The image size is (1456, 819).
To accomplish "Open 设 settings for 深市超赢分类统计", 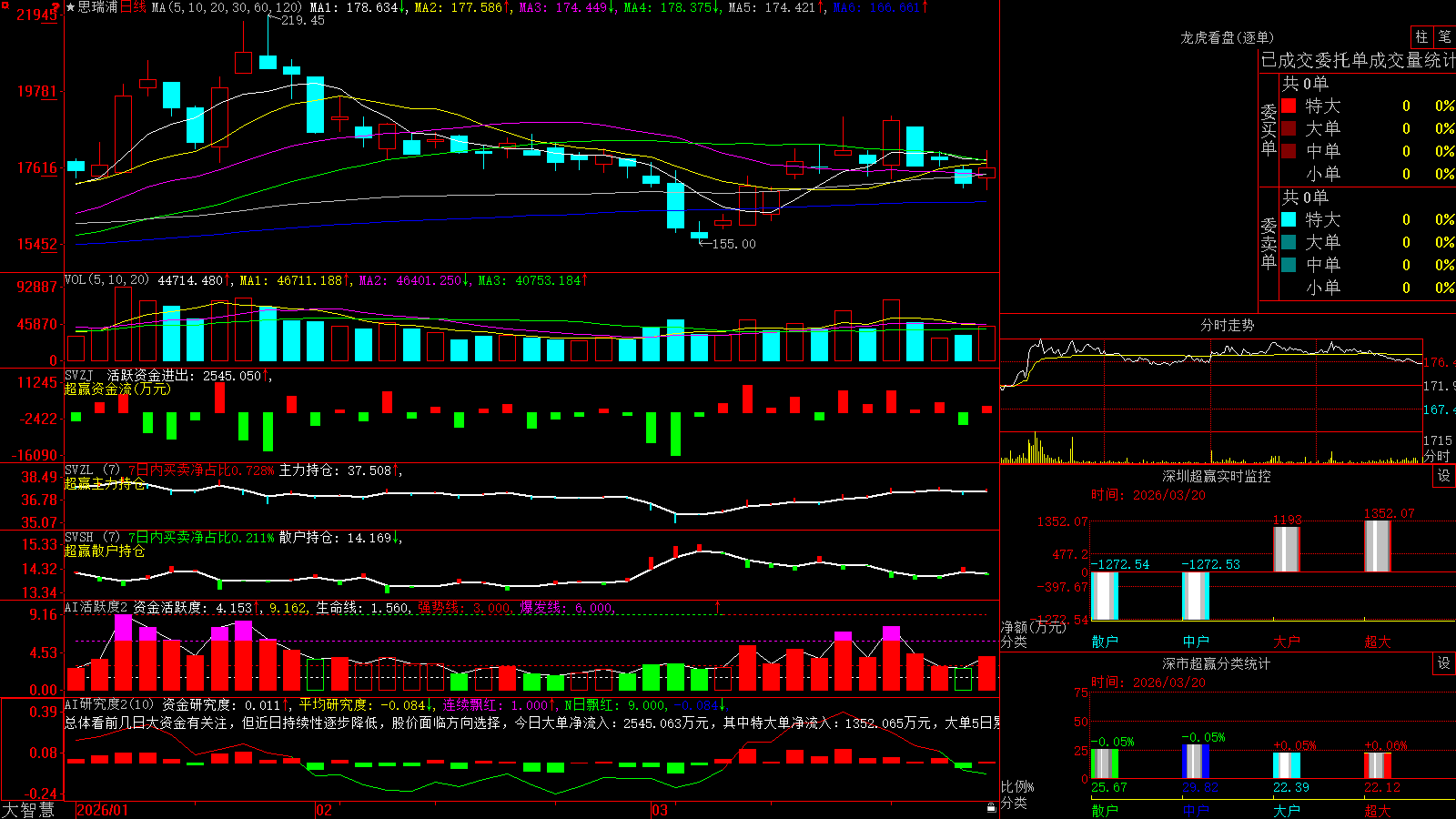I will tap(1444, 663).
